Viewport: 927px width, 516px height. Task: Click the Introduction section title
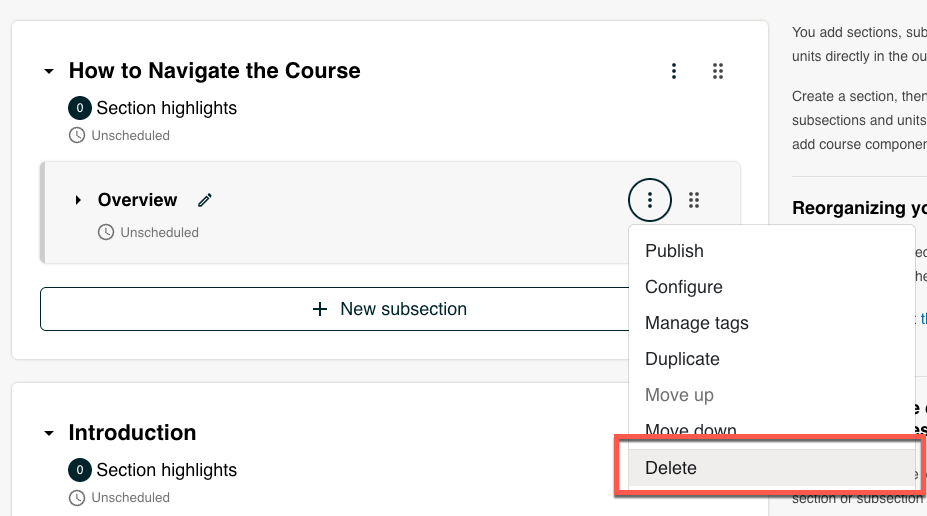132,433
